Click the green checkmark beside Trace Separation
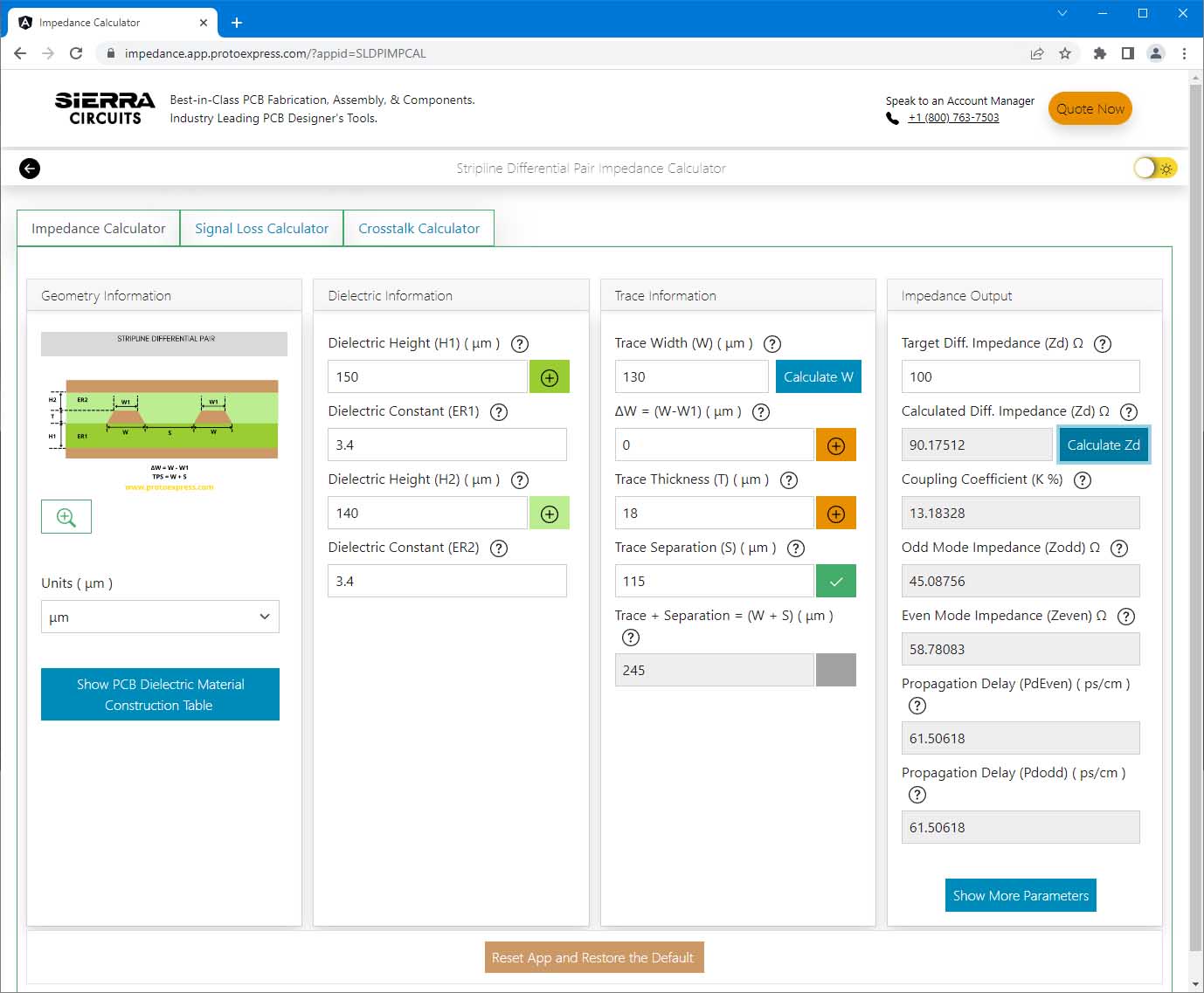The image size is (1204, 993). pos(835,582)
